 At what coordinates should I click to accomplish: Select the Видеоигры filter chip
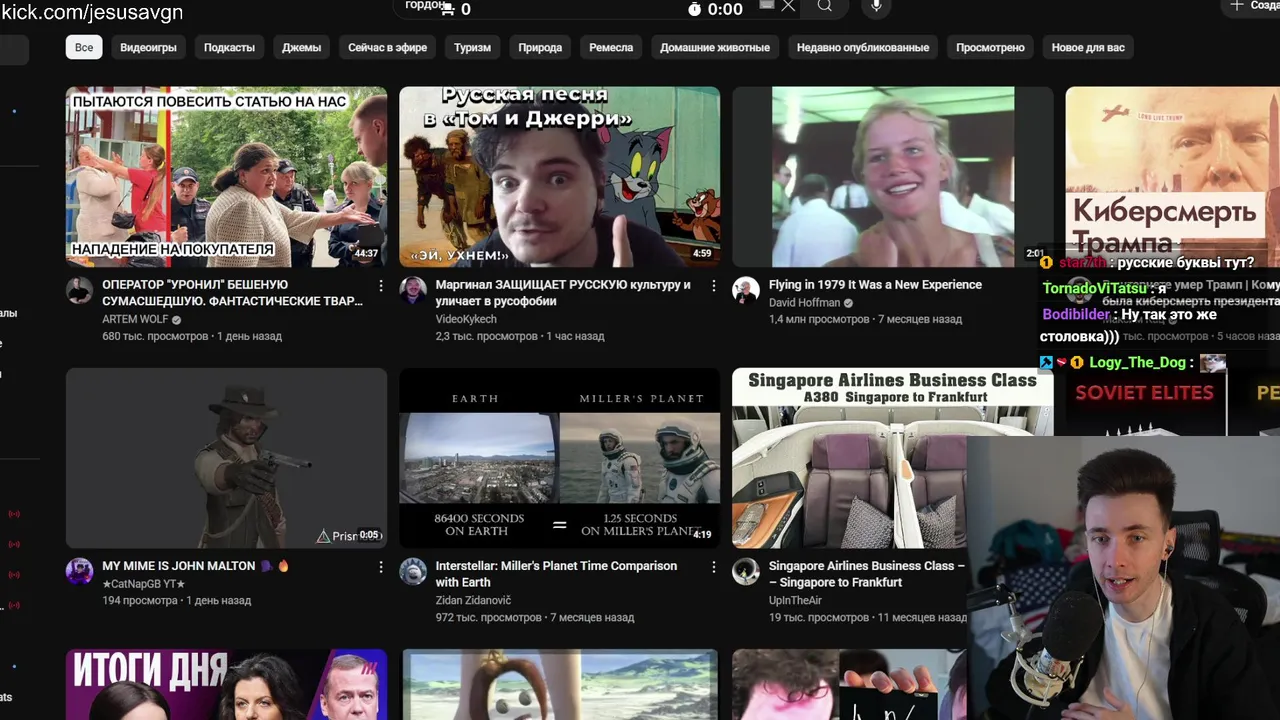click(148, 47)
